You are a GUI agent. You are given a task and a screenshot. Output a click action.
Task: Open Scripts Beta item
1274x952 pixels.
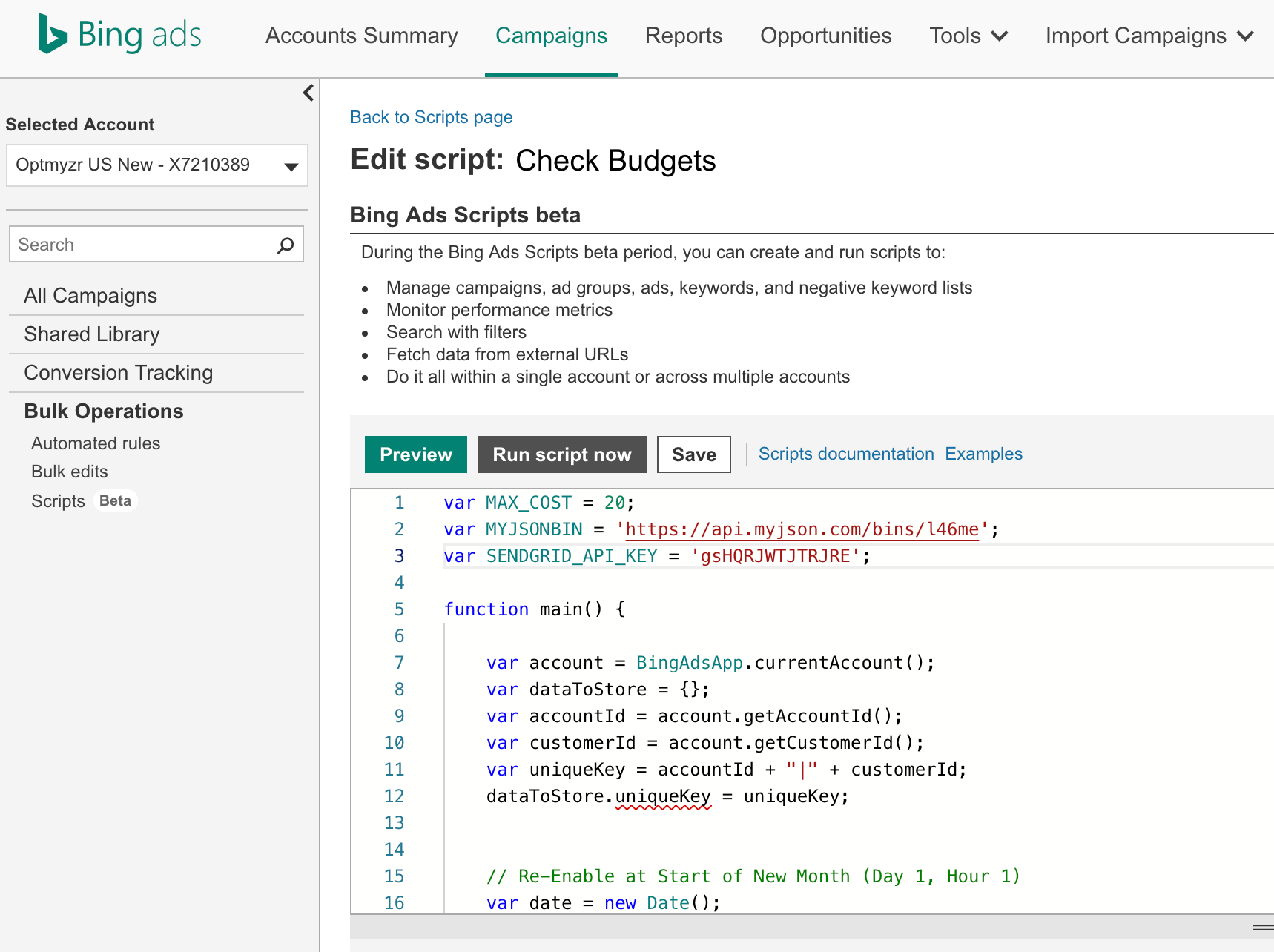coord(83,501)
